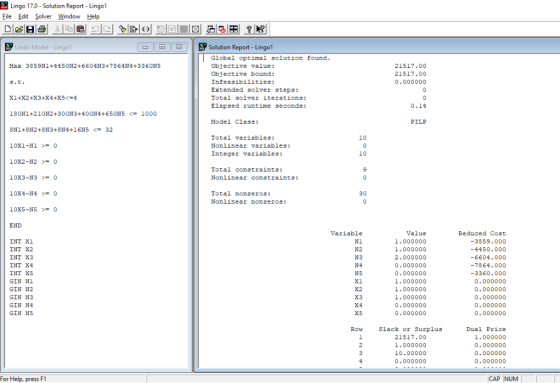Click the NUM indicator in status bar
560x383 pixels.
(511, 379)
